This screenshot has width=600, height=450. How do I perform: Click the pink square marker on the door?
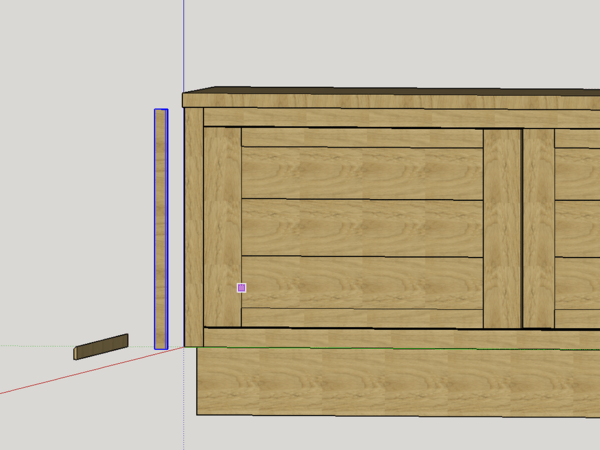click(241, 288)
